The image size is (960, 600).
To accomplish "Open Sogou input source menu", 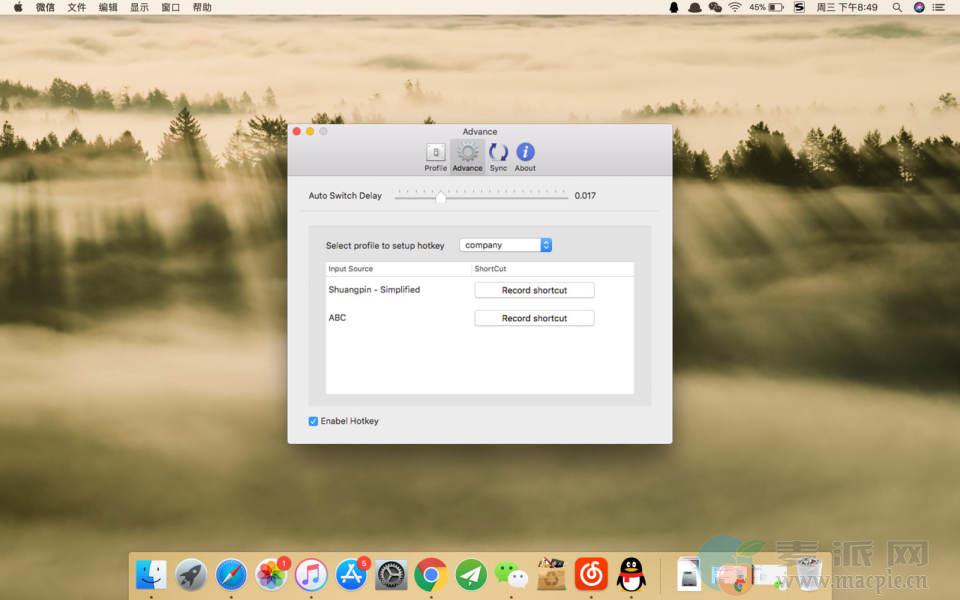I will coord(799,7).
